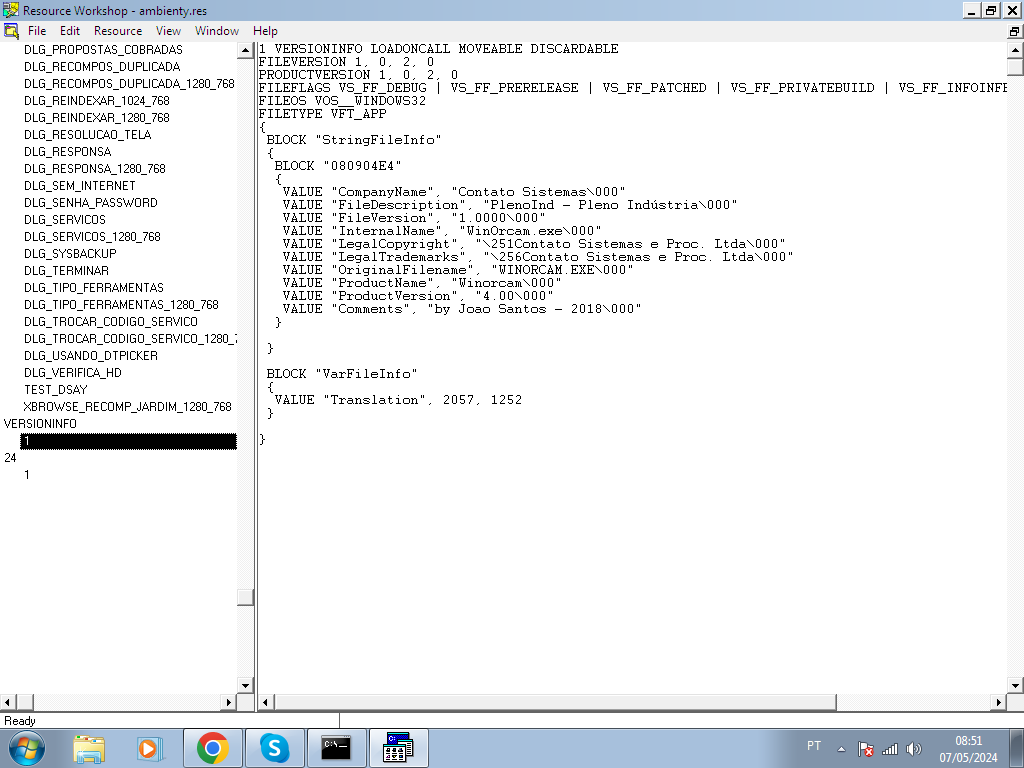Click the document system icon in menu bar
The height and width of the screenshot is (768, 1024).
(x=11, y=31)
